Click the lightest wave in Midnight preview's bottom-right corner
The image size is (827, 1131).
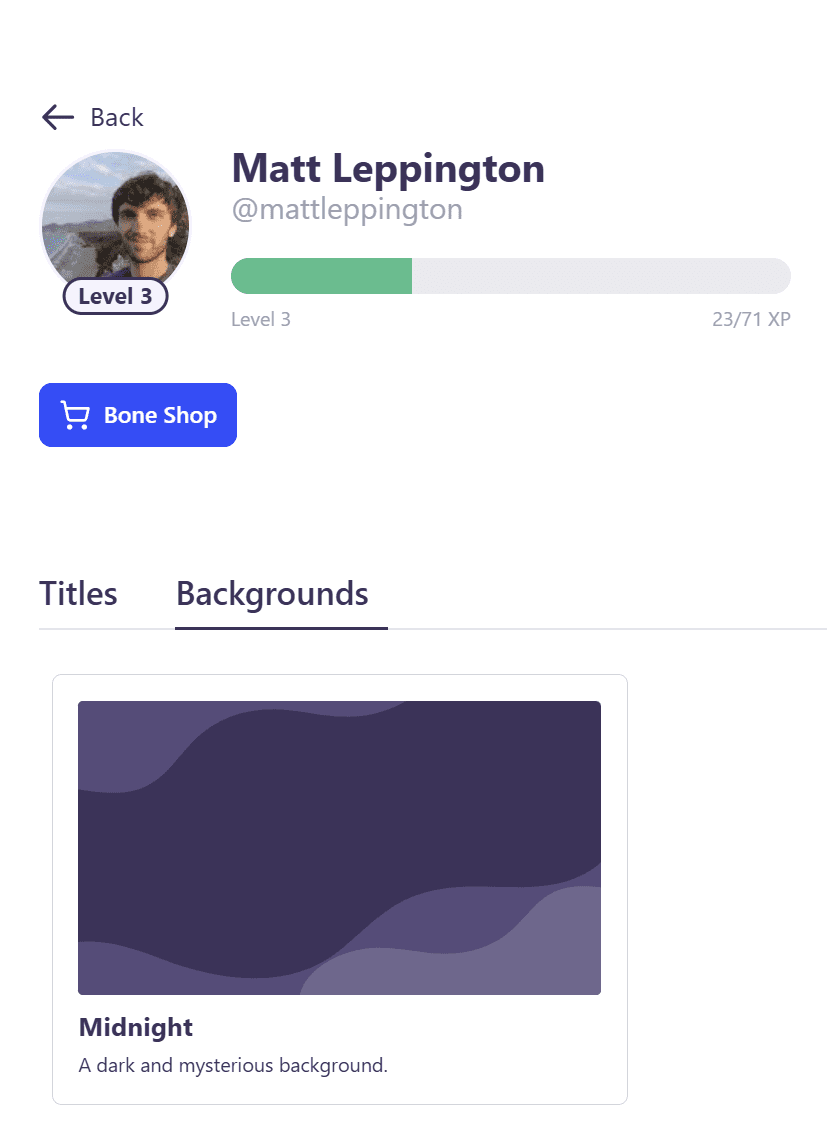click(560, 950)
